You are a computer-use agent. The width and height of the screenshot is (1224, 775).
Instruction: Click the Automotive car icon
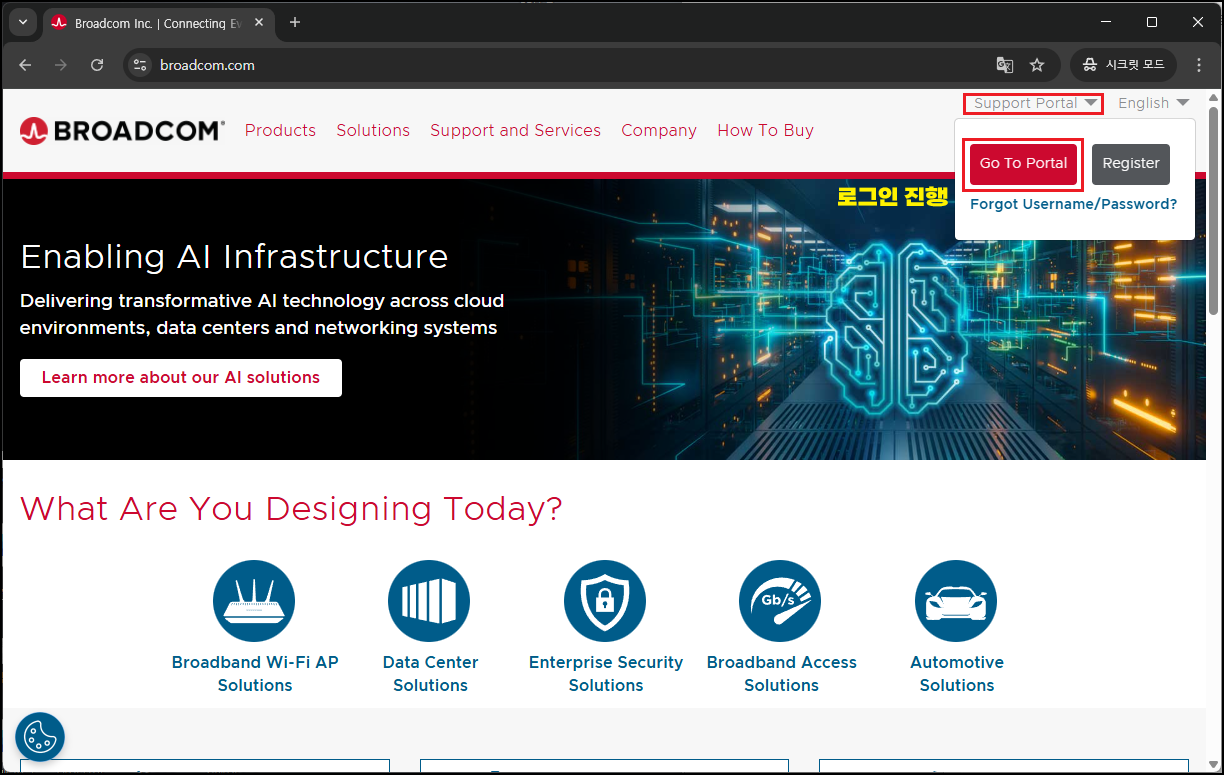click(x=956, y=601)
